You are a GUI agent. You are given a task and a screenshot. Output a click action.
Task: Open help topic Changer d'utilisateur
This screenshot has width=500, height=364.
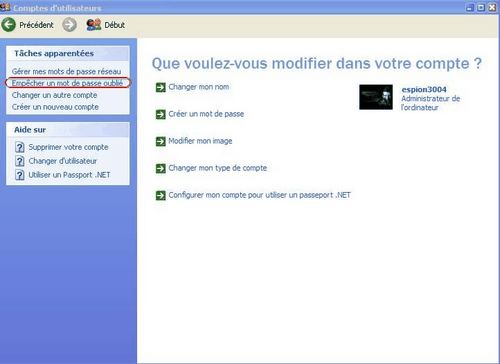click(x=63, y=161)
